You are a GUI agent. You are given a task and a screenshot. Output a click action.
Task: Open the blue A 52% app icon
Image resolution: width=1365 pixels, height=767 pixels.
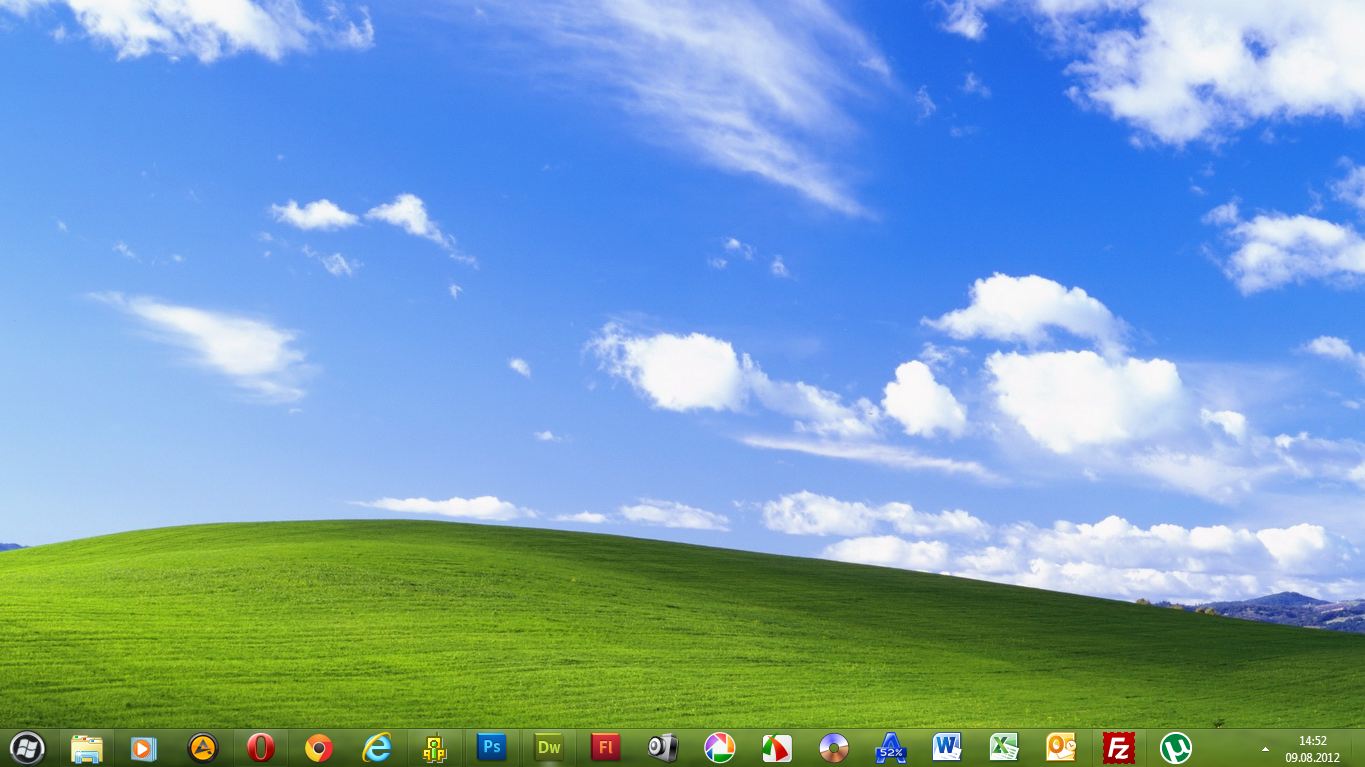(890, 747)
